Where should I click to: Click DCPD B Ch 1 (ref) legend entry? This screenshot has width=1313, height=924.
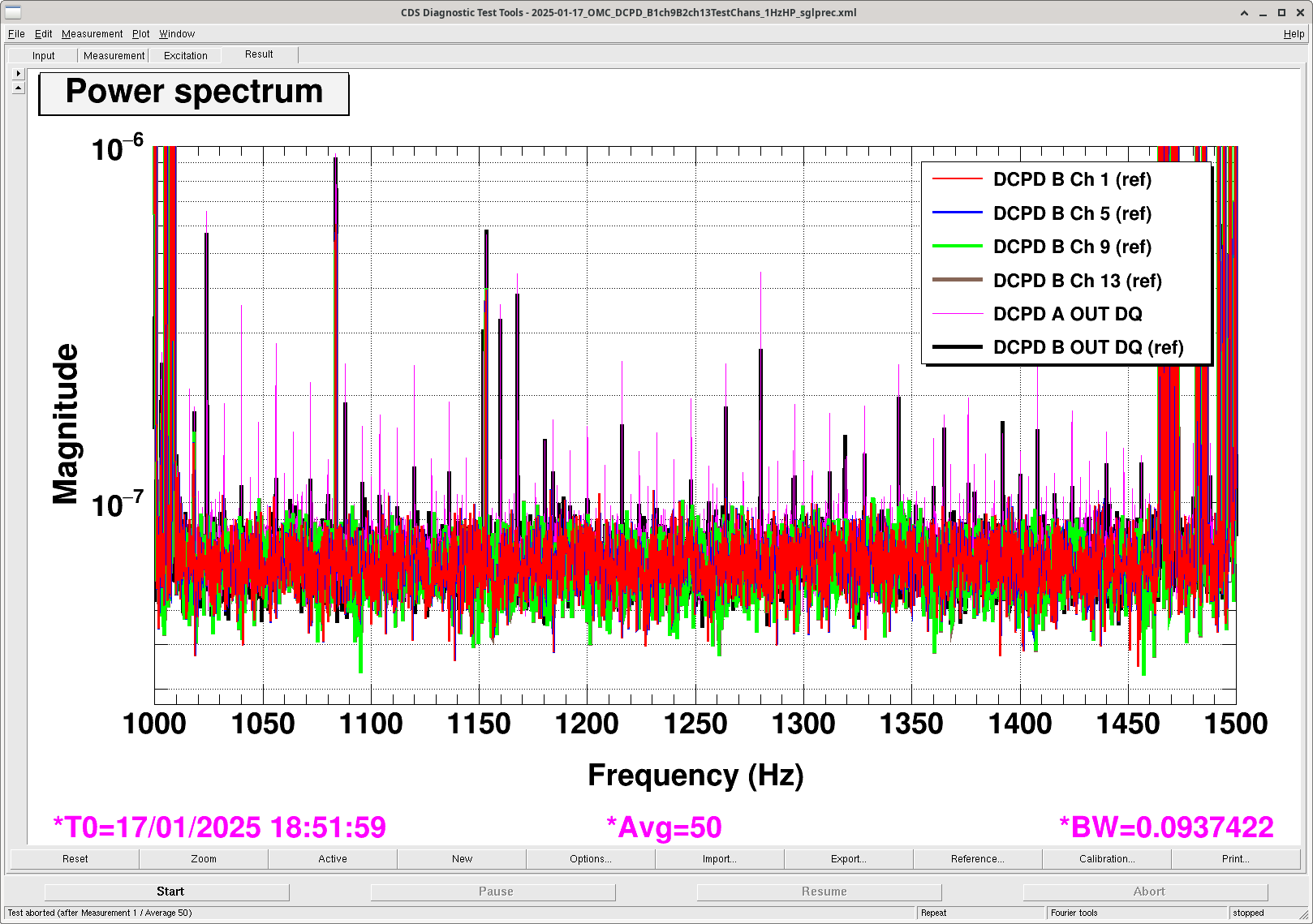(1072, 179)
